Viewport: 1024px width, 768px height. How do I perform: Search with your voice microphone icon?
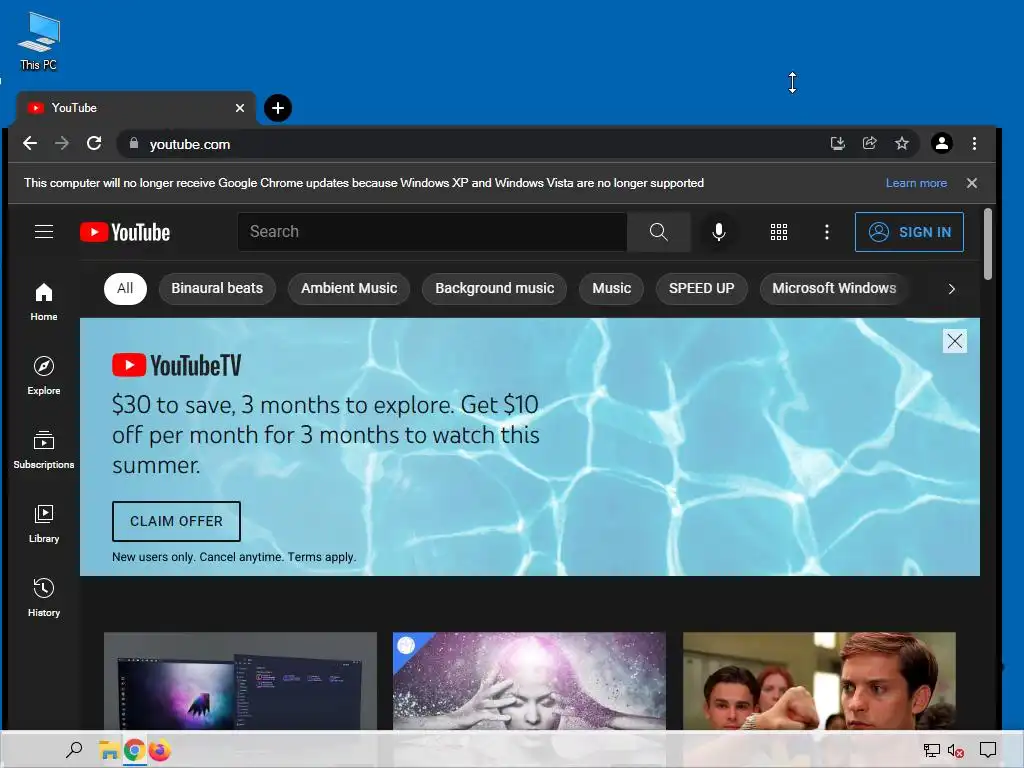coord(719,232)
